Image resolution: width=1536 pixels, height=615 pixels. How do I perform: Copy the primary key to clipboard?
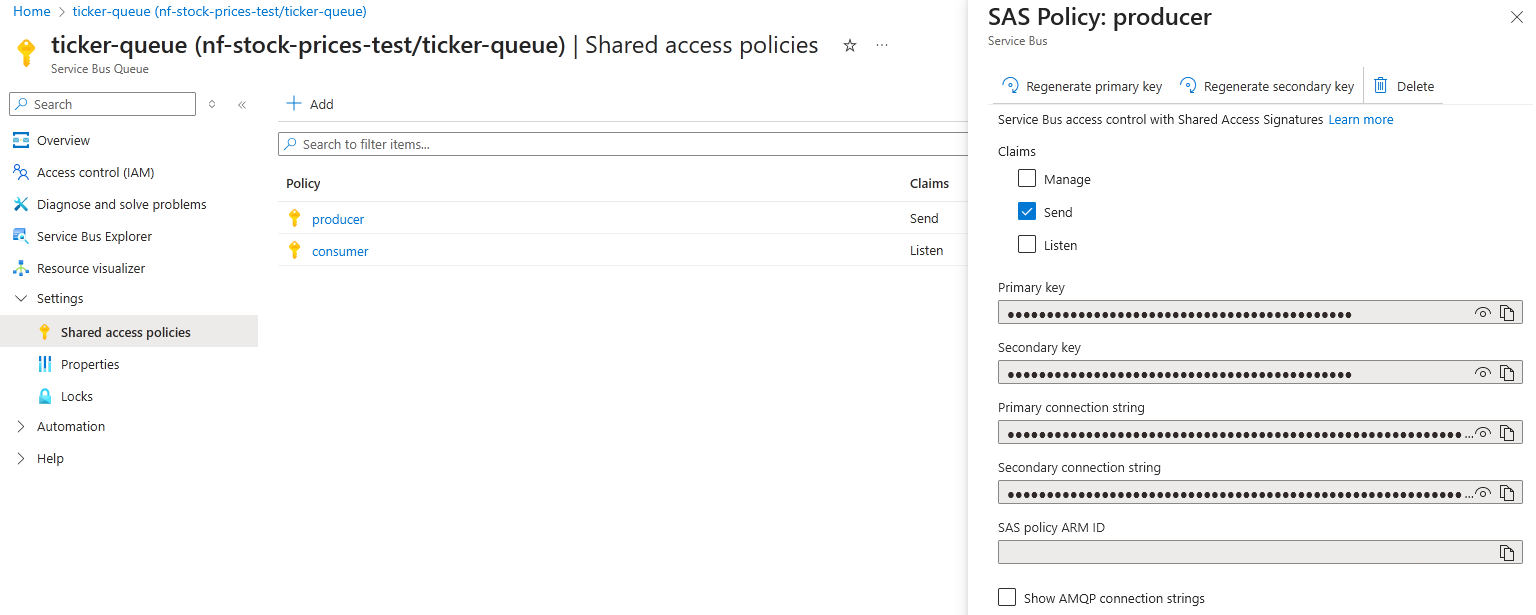point(1507,313)
